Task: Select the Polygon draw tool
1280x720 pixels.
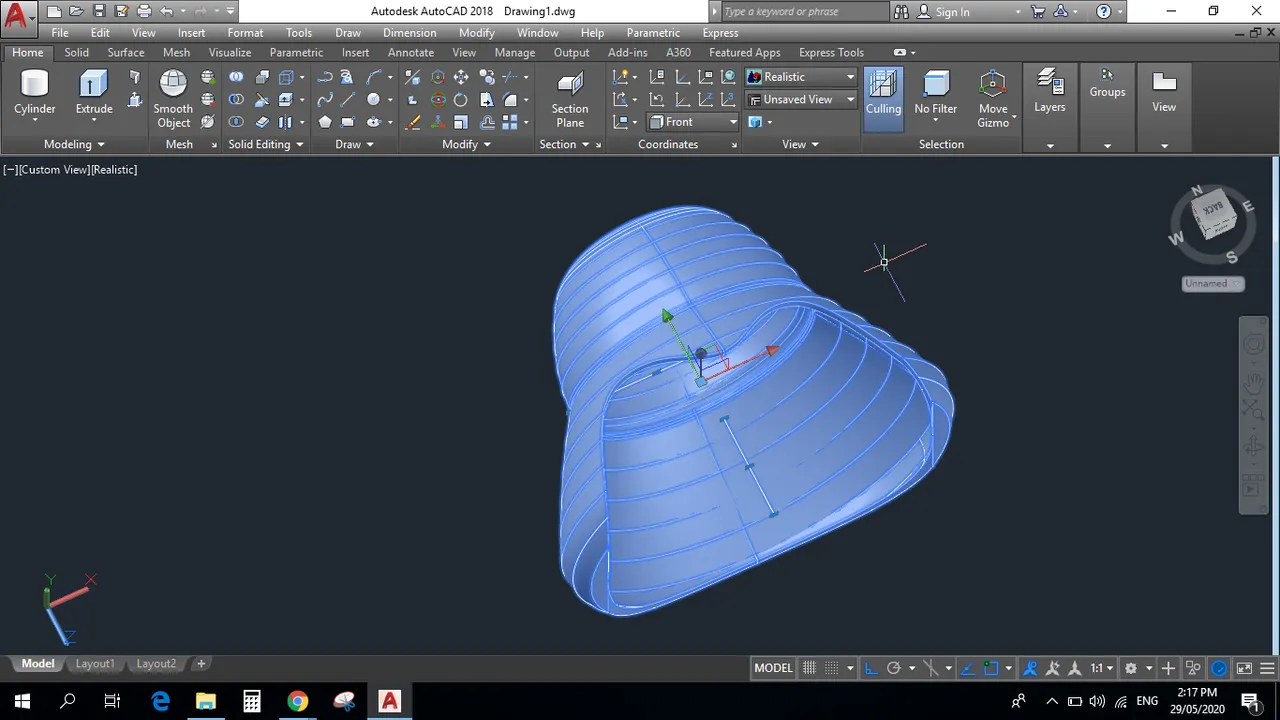Action: (x=325, y=123)
